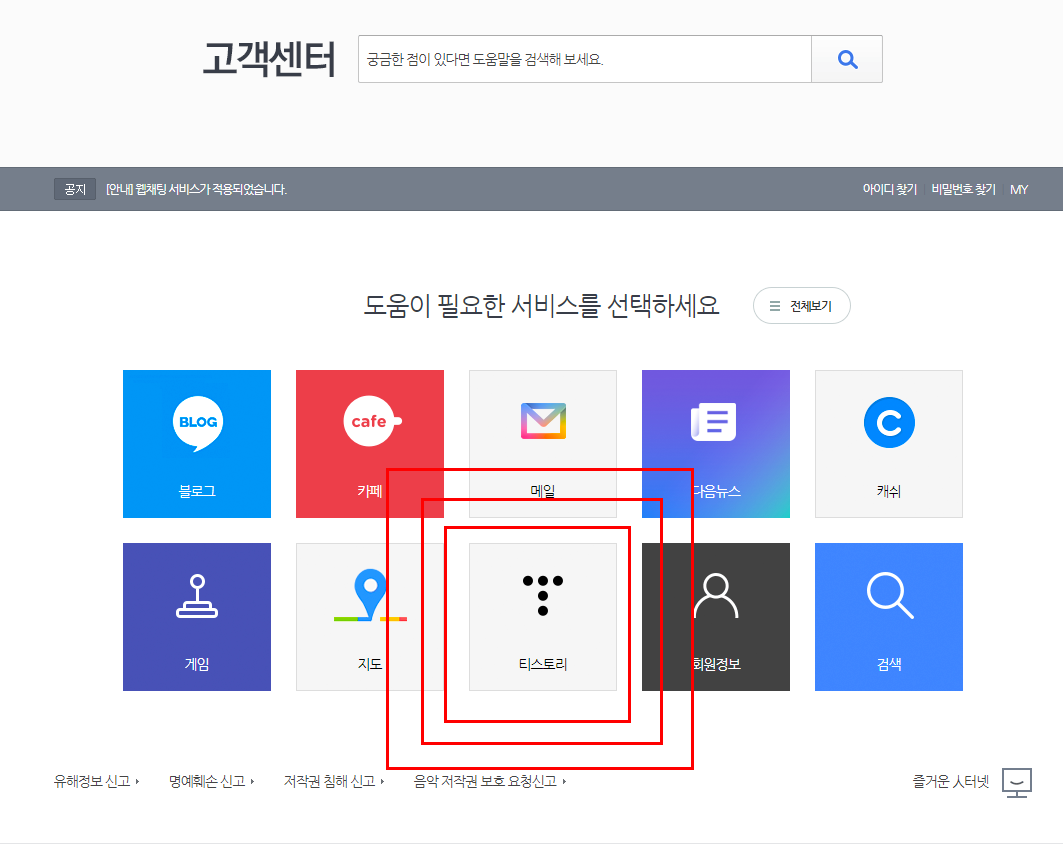Open the MY link
This screenshot has width=1063, height=849.
click(1019, 189)
